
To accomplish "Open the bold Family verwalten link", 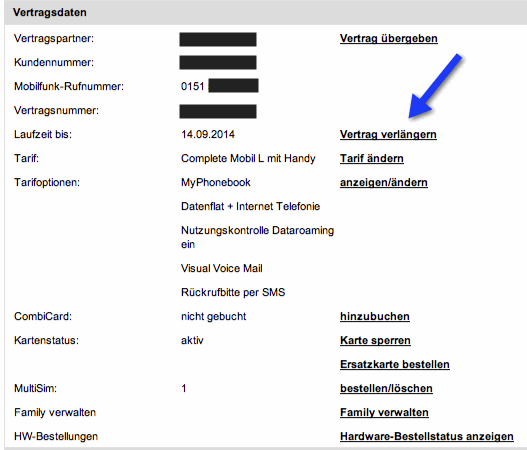I will coord(384,412).
